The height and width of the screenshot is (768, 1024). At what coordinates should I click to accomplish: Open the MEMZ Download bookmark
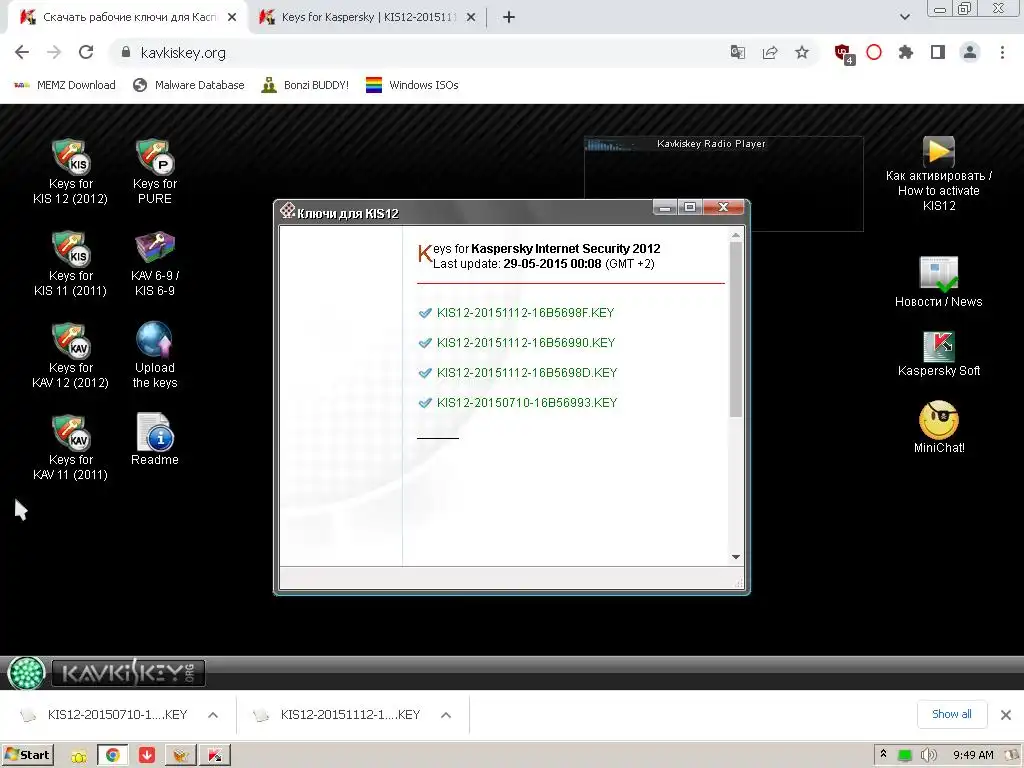tap(65, 85)
